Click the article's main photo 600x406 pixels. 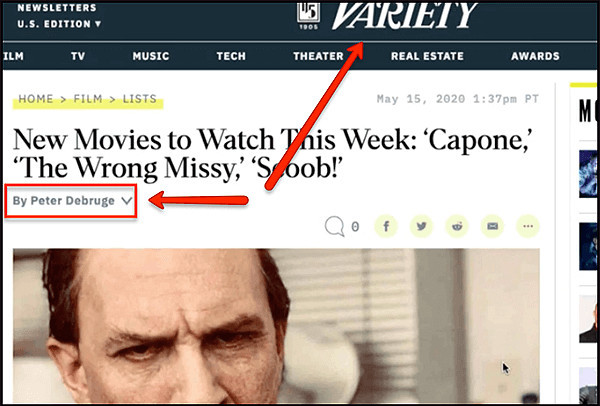click(x=276, y=325)
